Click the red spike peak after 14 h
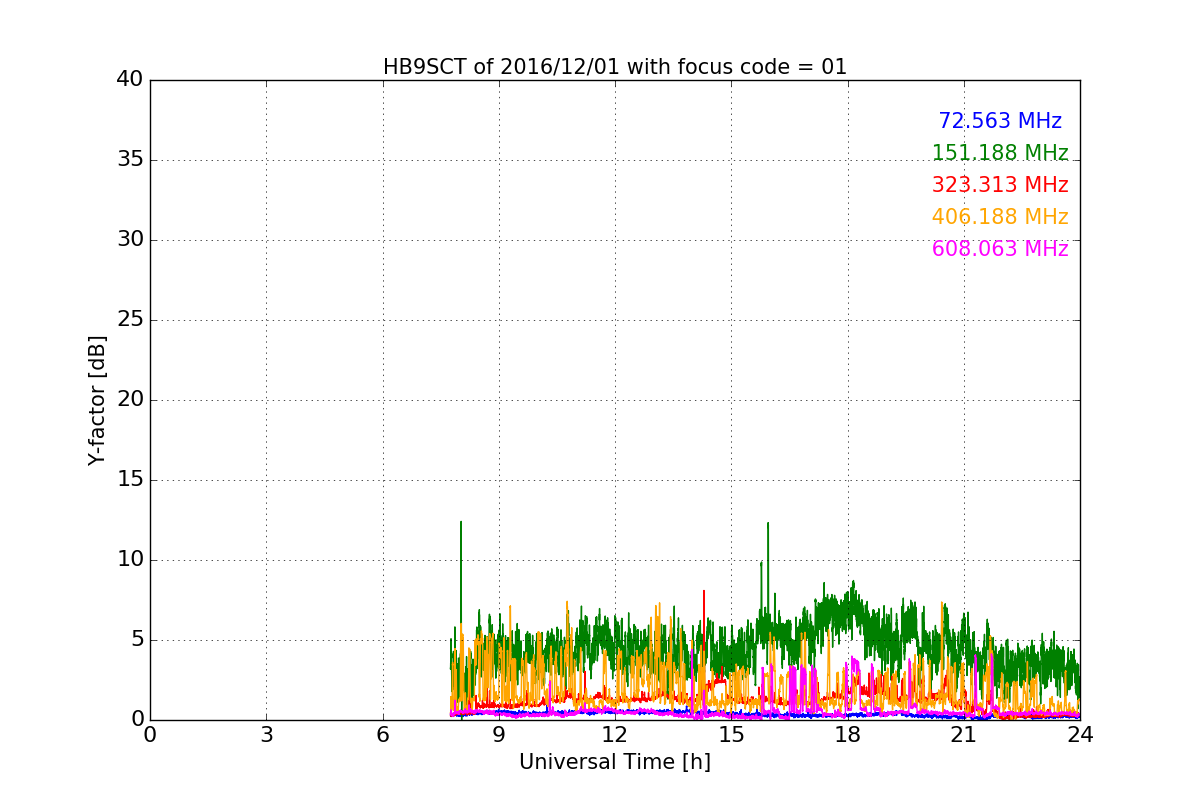The height and width of the screenshot is (800, 1200). (x=704, y=591)
